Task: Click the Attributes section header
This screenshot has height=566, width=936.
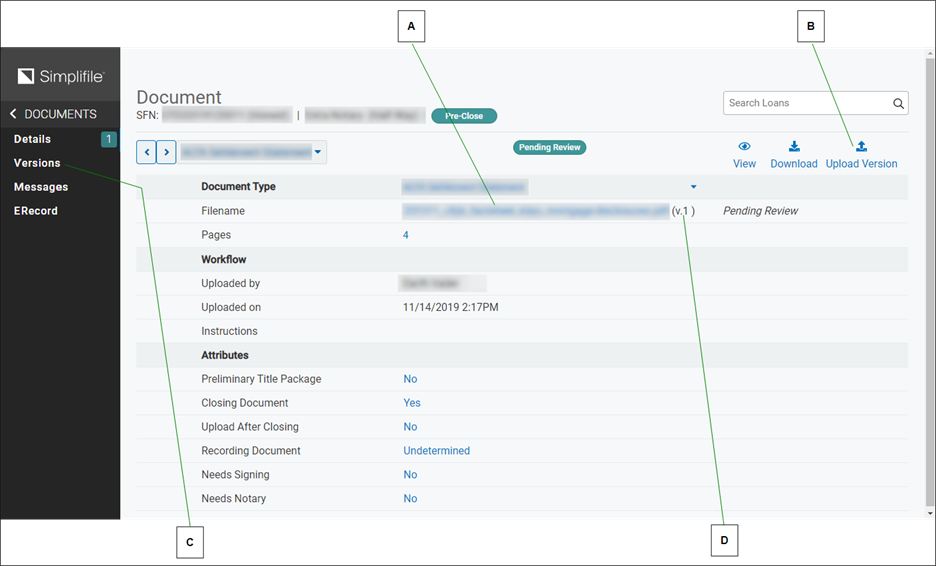Action: (224, 355)
